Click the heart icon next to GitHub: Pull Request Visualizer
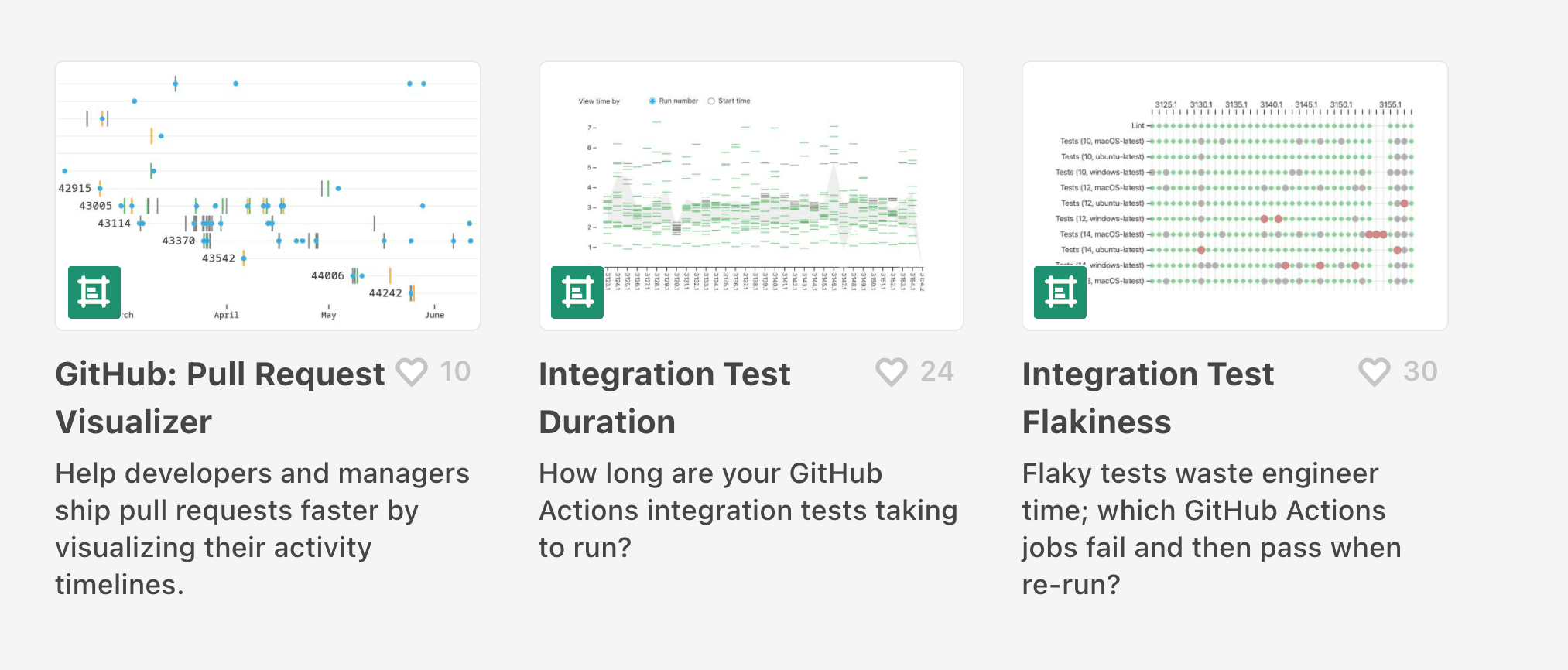Image resolution: width=1568 pixels, height=670 pixels. [413, 372]
